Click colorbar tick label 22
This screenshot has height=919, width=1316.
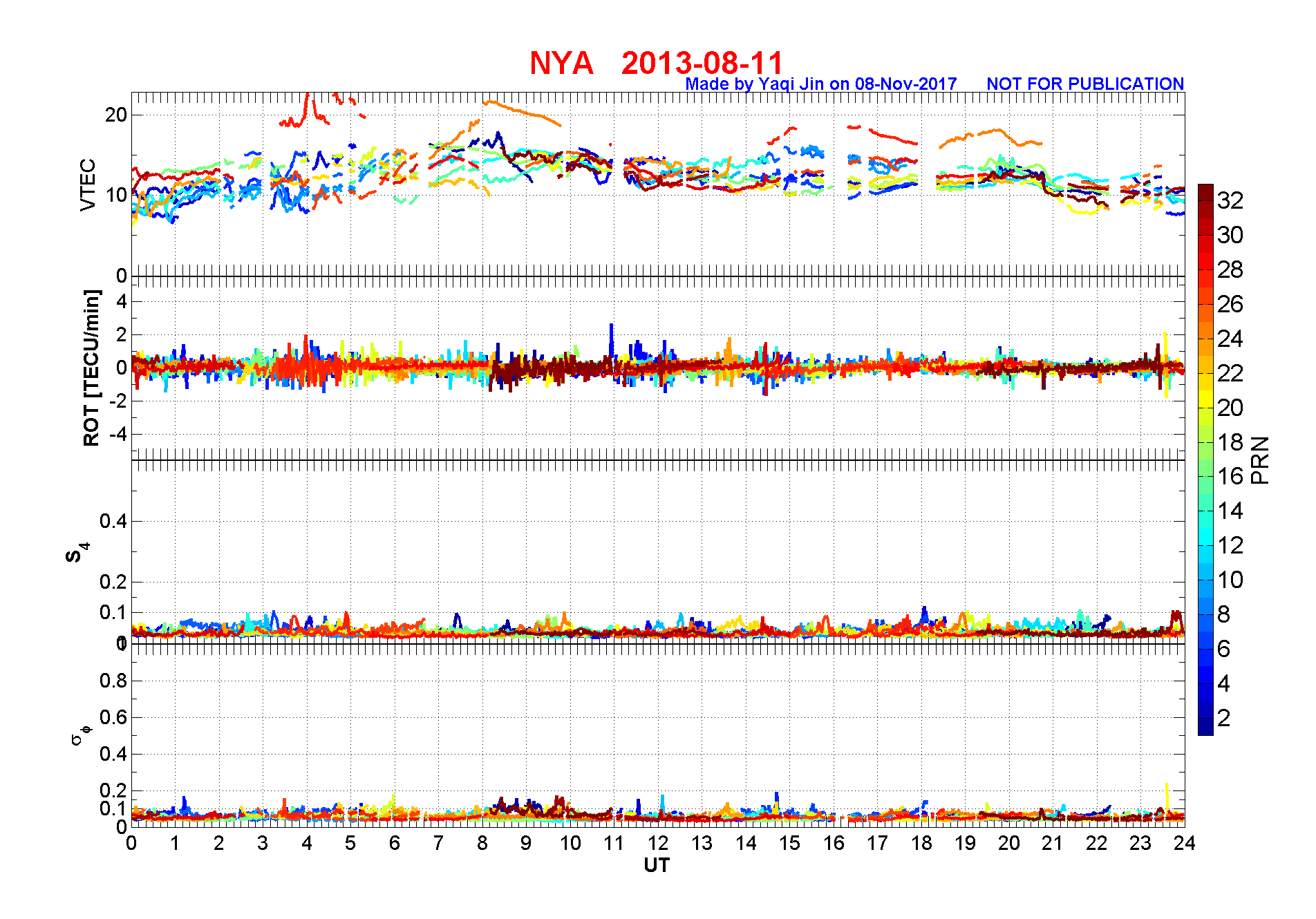pyautogui.click(x=1230, y=373)
